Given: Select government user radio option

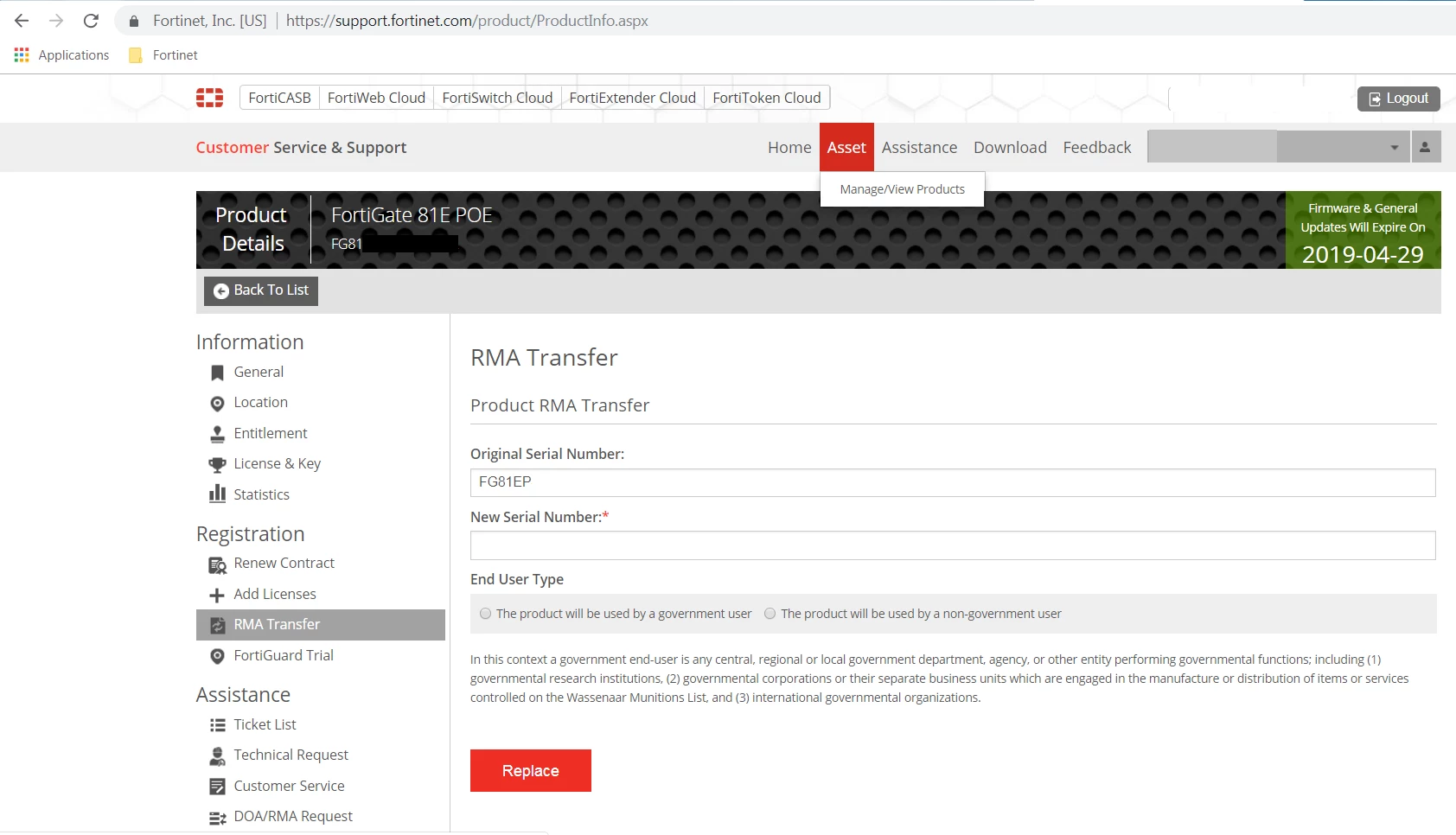Looking at the screenshot, I should click(486, 614).
